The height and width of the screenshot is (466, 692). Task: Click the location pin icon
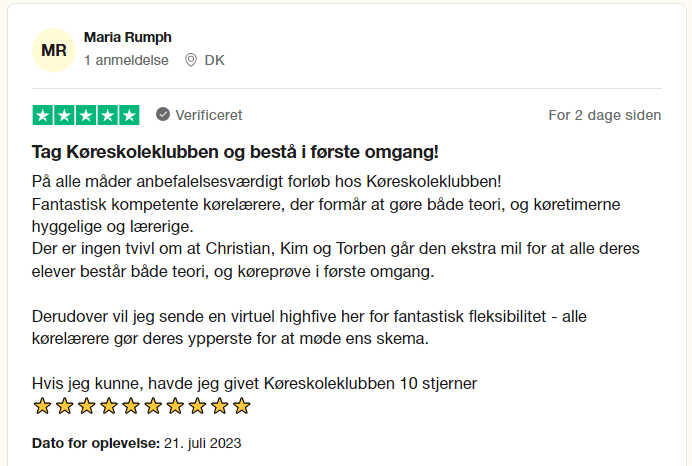[x=191, y=60]
